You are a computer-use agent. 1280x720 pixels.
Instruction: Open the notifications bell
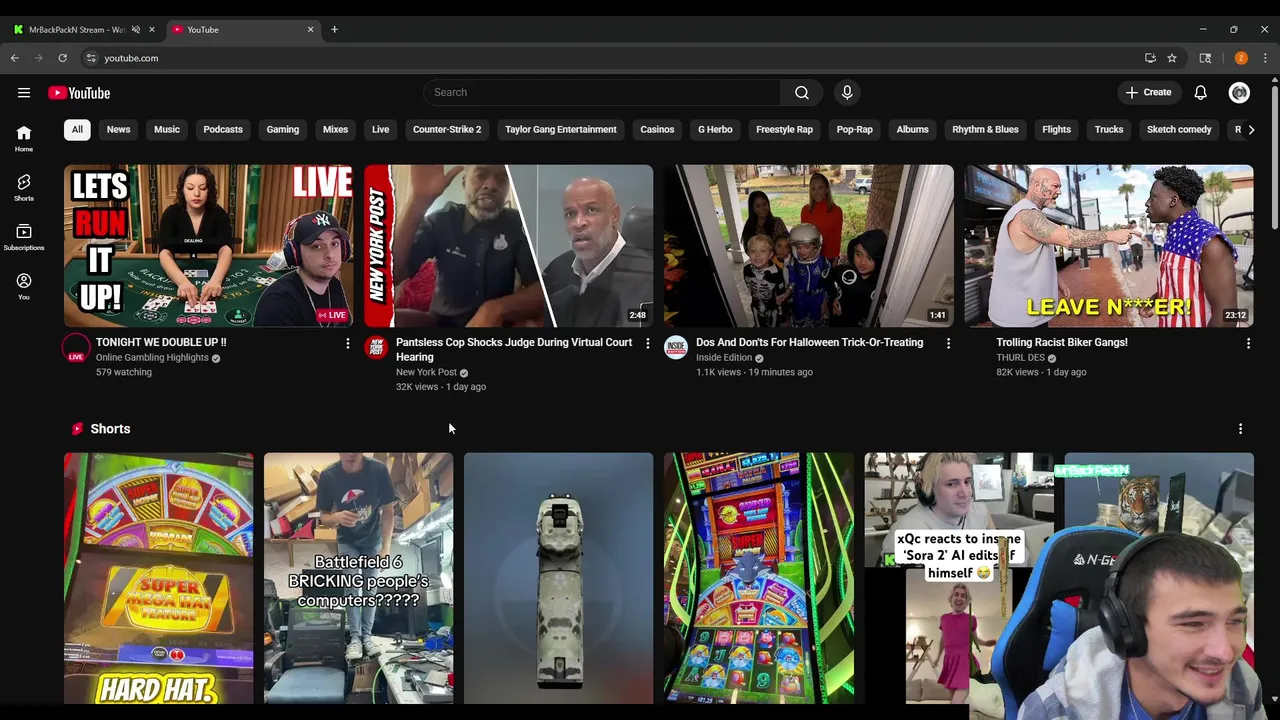[x=1200, y=93]
